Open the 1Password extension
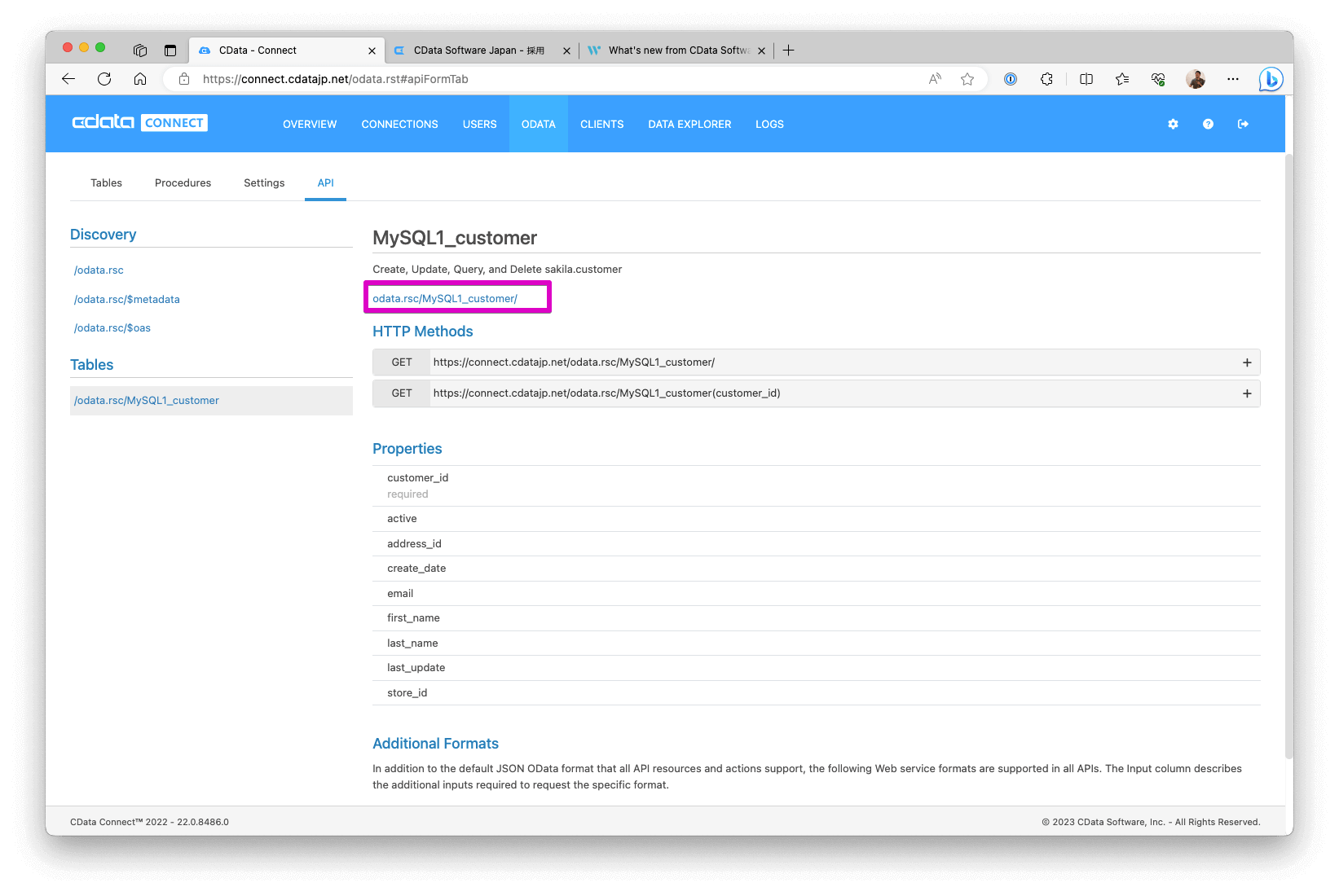 coord(1011,79)
